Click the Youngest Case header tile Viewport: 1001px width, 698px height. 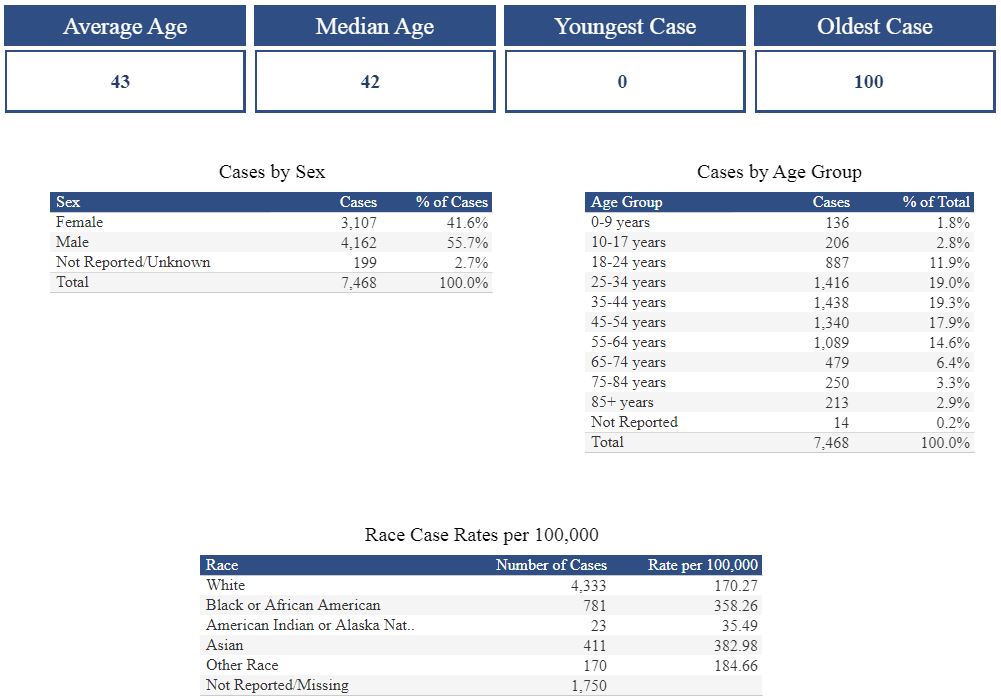tap(625, 26)
